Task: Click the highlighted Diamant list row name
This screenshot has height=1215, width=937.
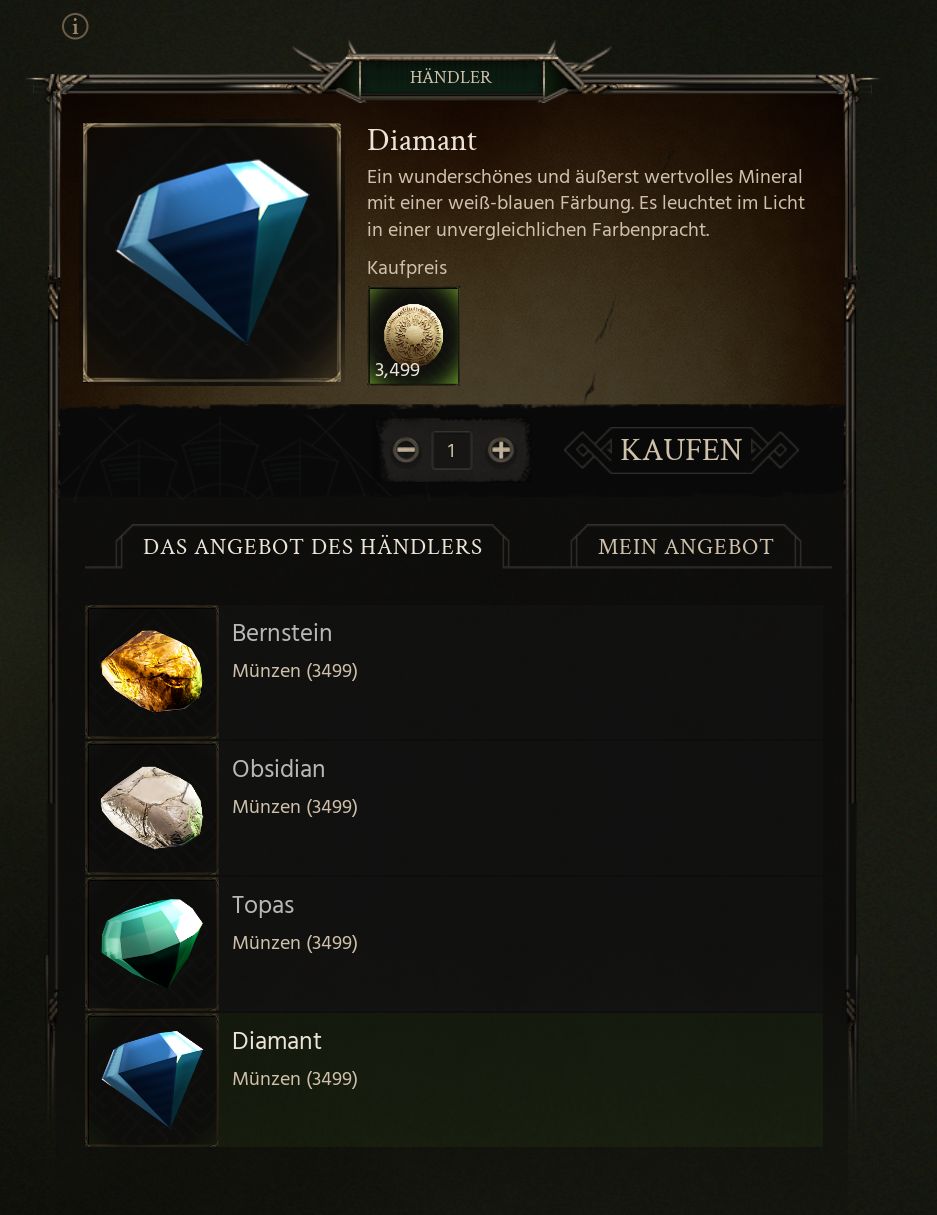Action: pos(277,1041)
